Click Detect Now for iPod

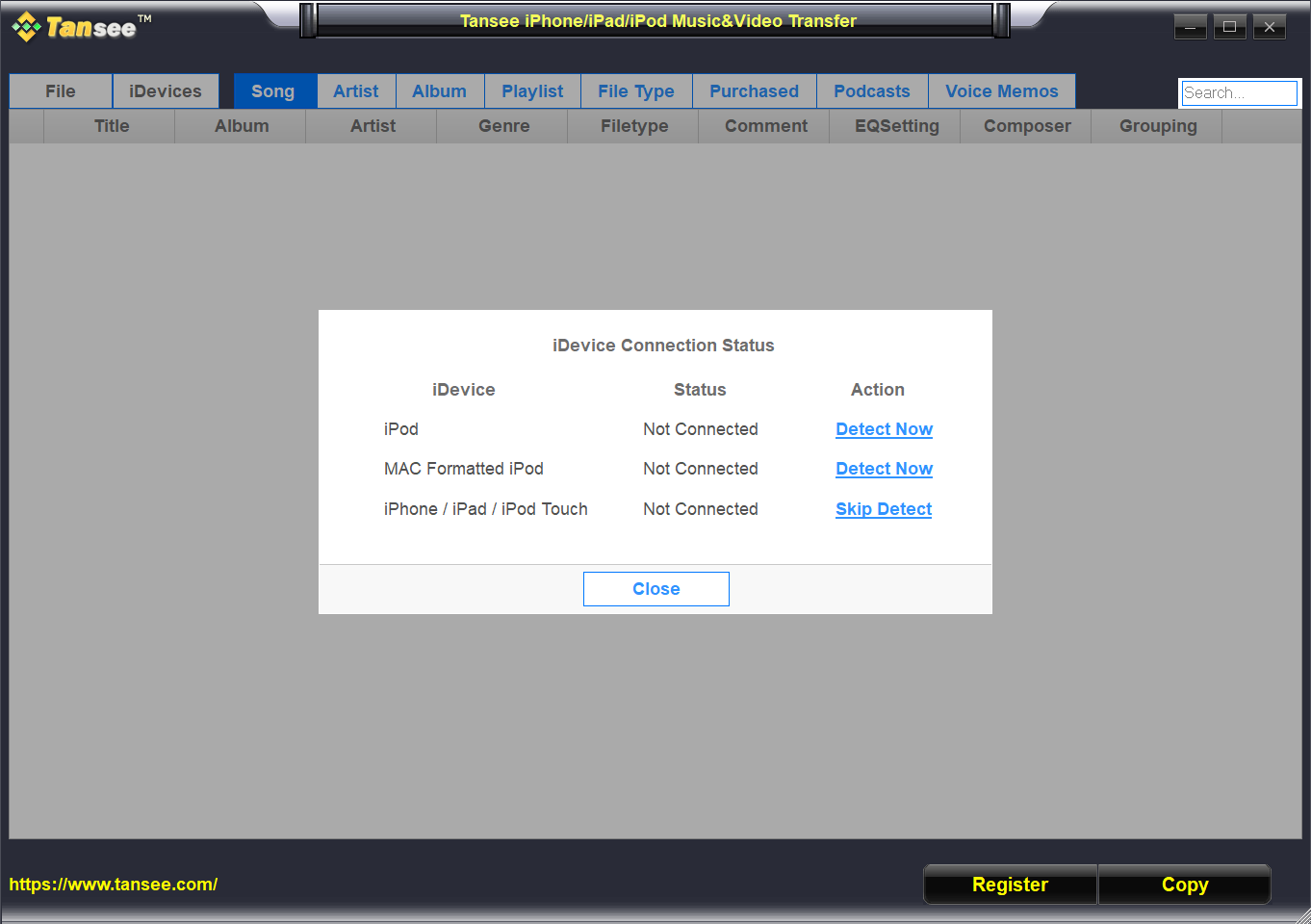884,429
